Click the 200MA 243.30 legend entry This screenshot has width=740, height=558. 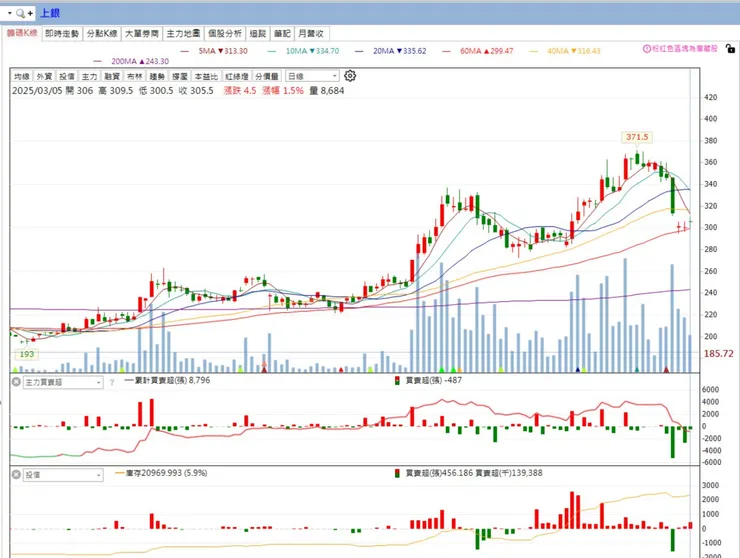pyautogui.click(x=131, y=61)
